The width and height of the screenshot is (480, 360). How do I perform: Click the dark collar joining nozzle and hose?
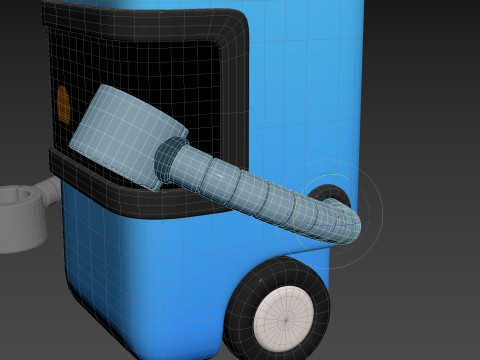point(168,159)
